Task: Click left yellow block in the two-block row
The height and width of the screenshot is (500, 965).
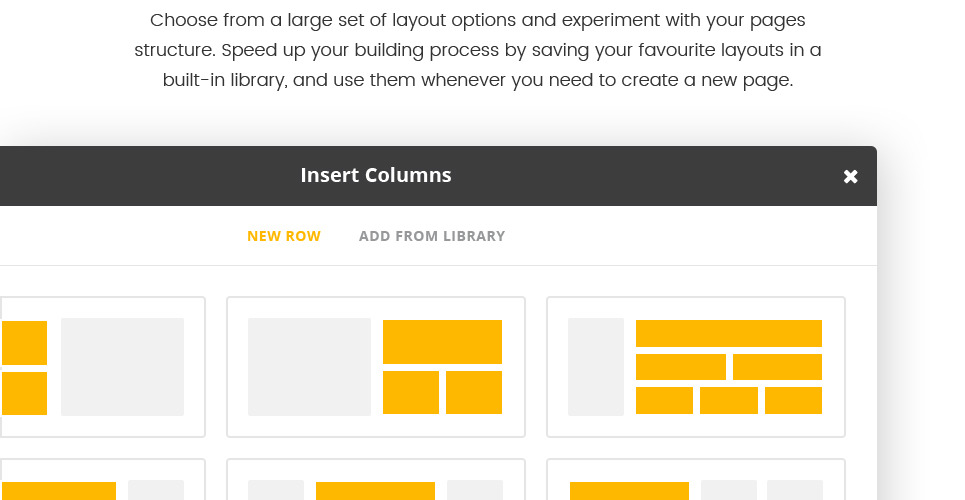Action: coord(680,367)
